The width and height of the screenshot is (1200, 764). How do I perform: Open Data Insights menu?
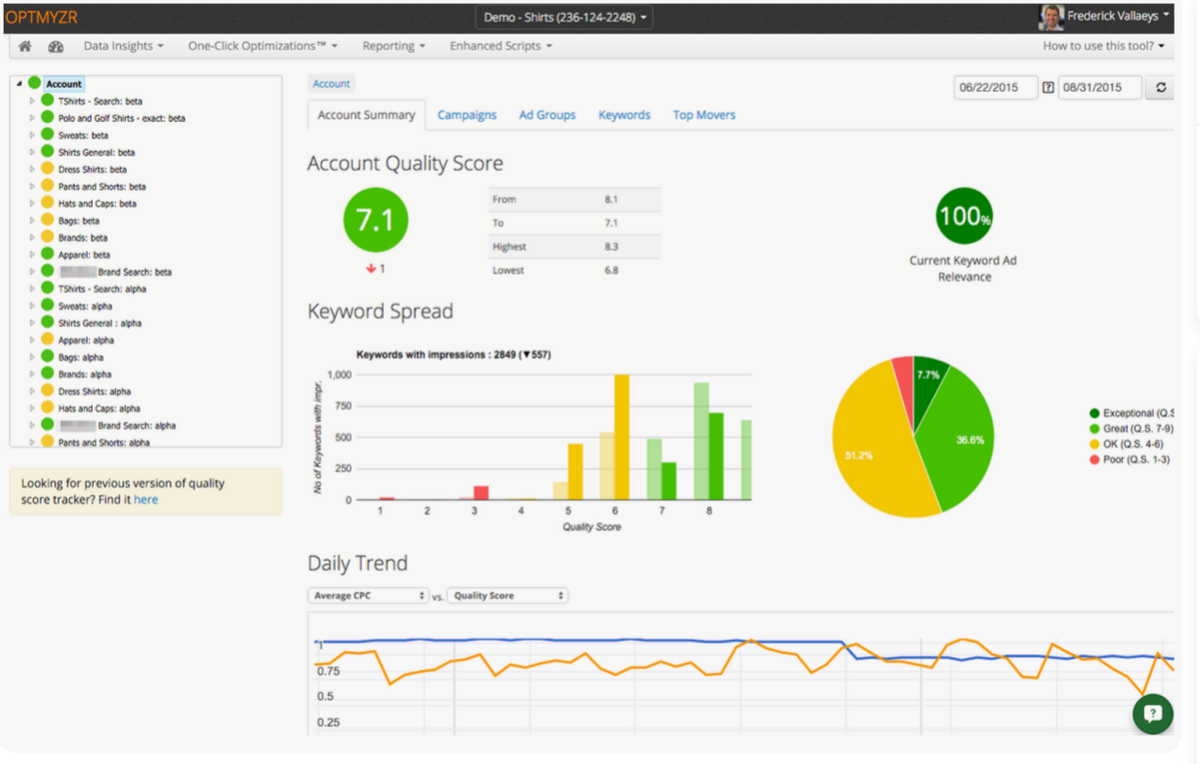click(123, 46)
